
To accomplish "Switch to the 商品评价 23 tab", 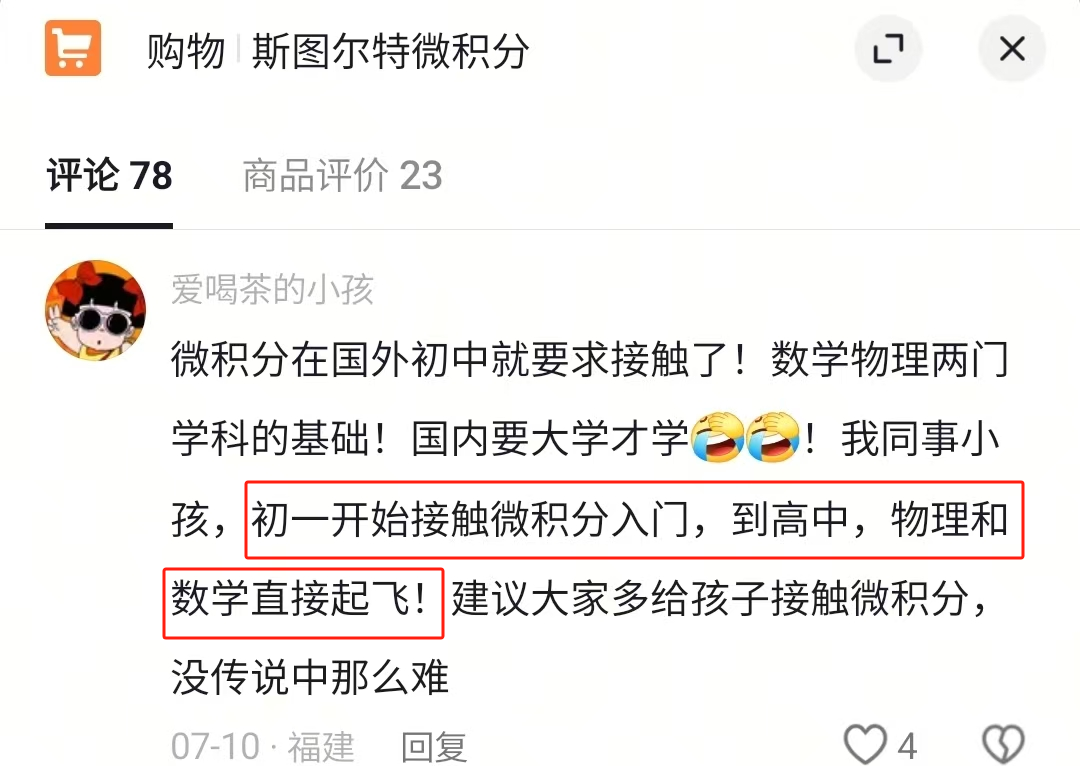I will click(x=342, y=175).
